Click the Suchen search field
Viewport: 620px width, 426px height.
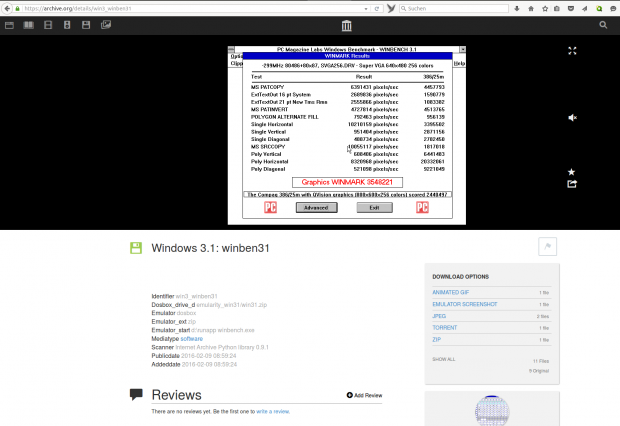pyautogui.click(x=454, y=8)
